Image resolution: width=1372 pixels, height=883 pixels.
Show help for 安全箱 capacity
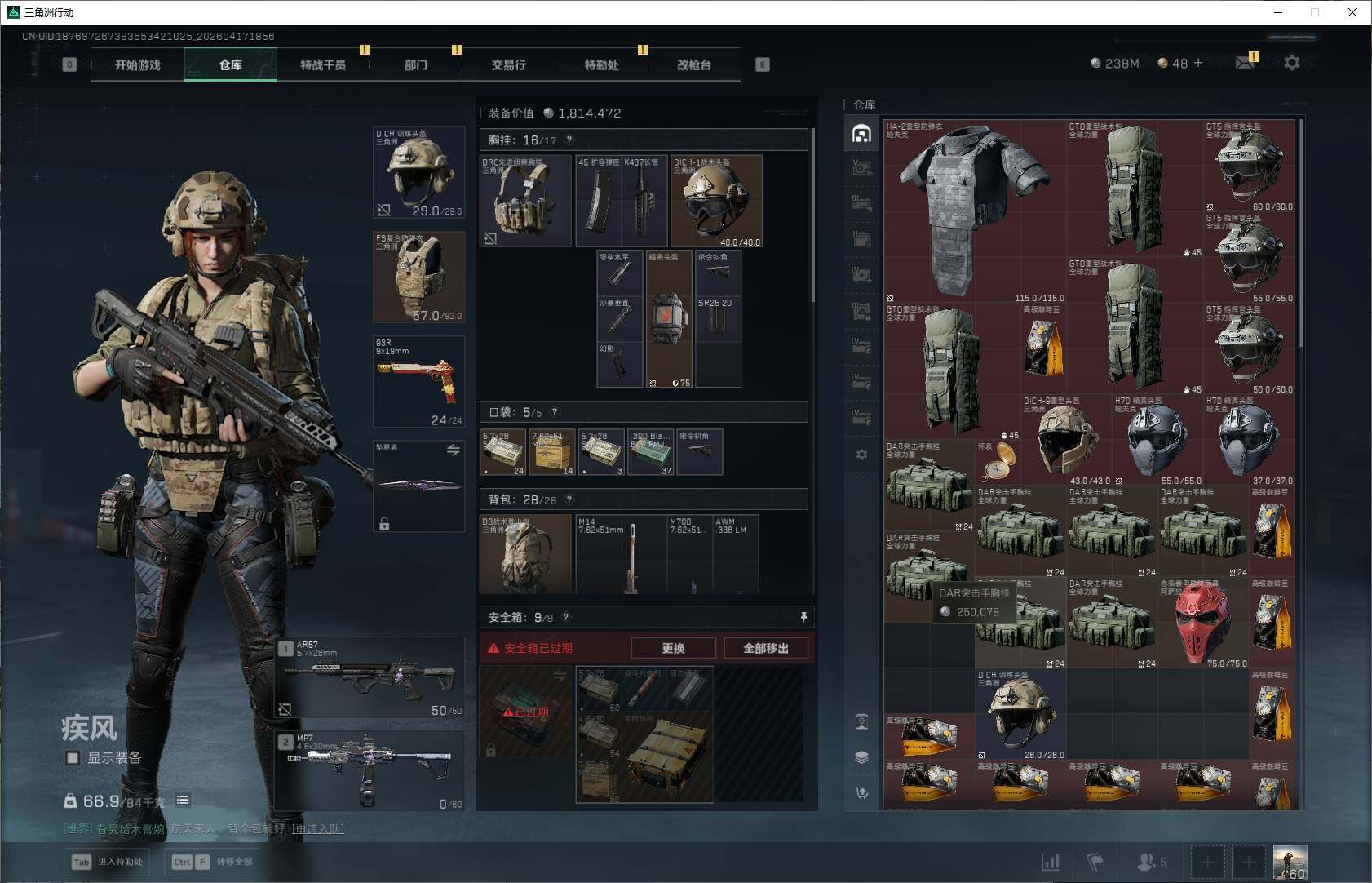point(566,618)
